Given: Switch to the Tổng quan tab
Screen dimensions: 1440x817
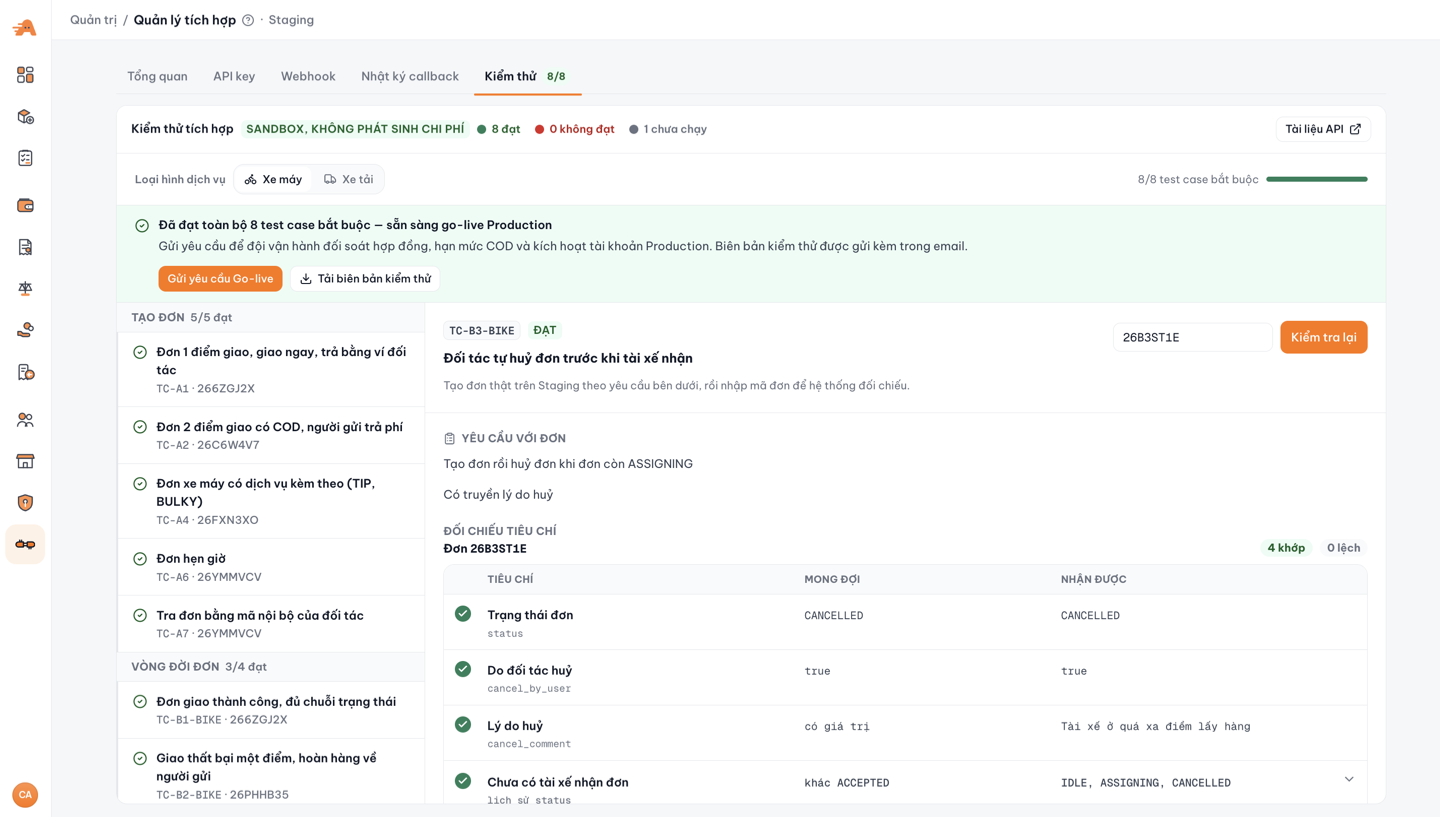Looking at the screenshot, I should 157,76.
